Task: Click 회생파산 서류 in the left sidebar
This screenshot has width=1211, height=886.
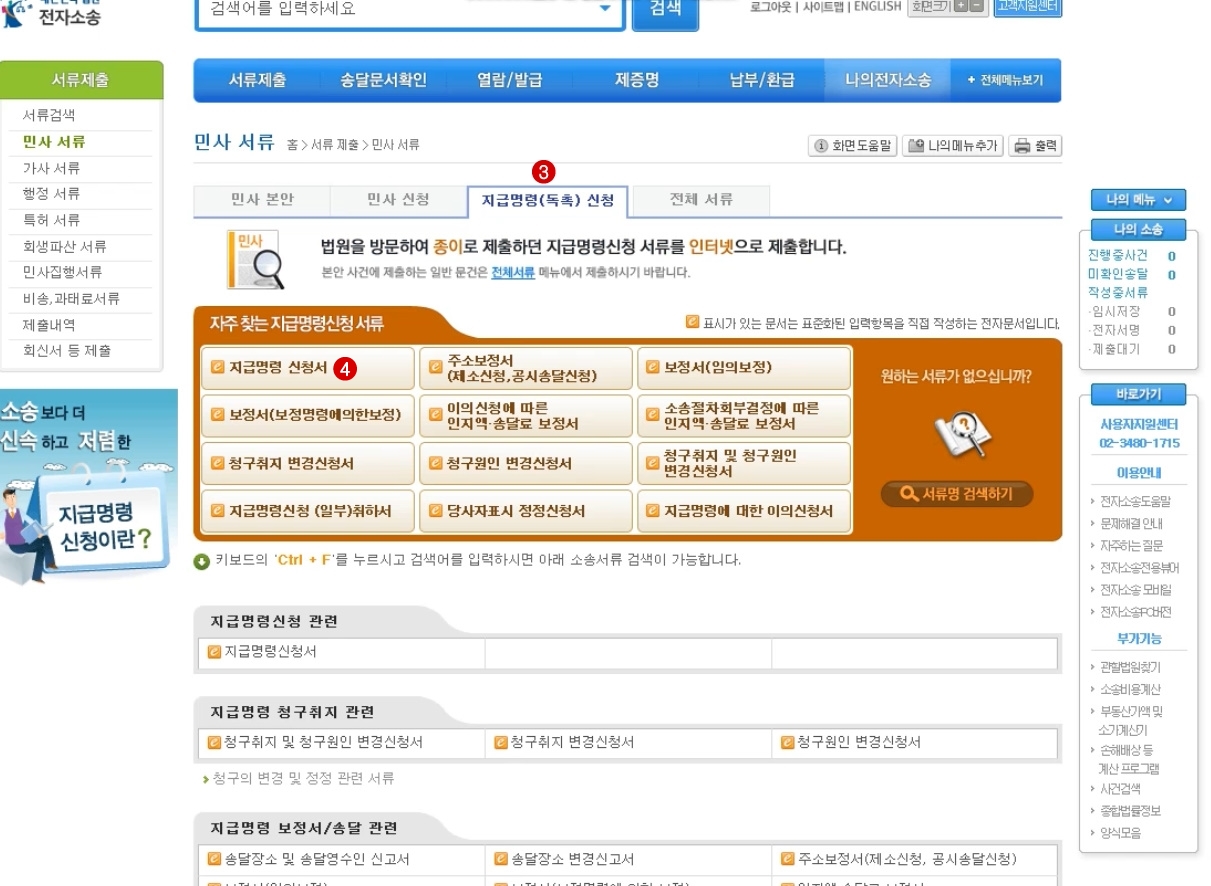Action: [x=64, y=247]
